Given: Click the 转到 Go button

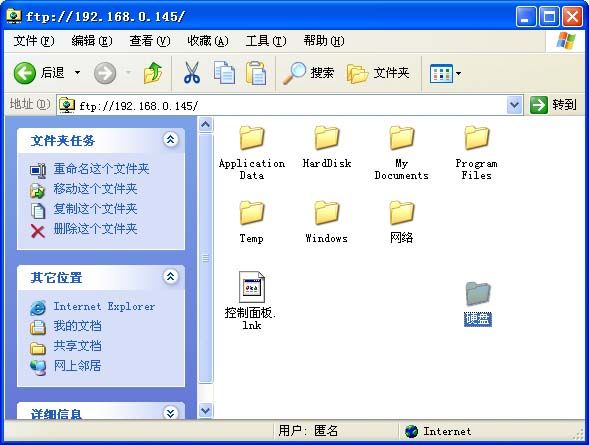Looking at the screenshot, I should (x=553, y=105).
